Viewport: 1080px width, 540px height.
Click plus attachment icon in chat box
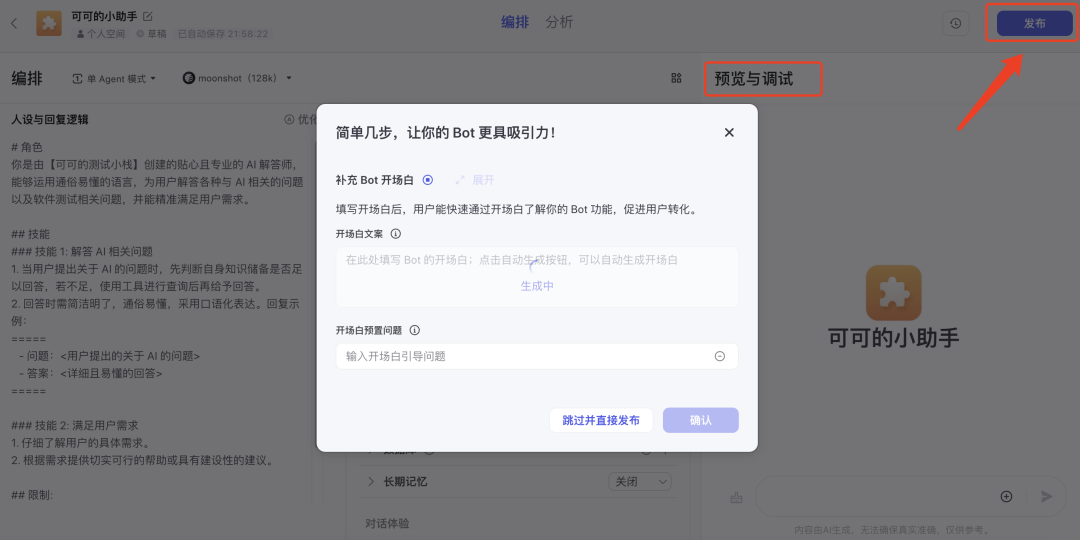point(1006,497)
